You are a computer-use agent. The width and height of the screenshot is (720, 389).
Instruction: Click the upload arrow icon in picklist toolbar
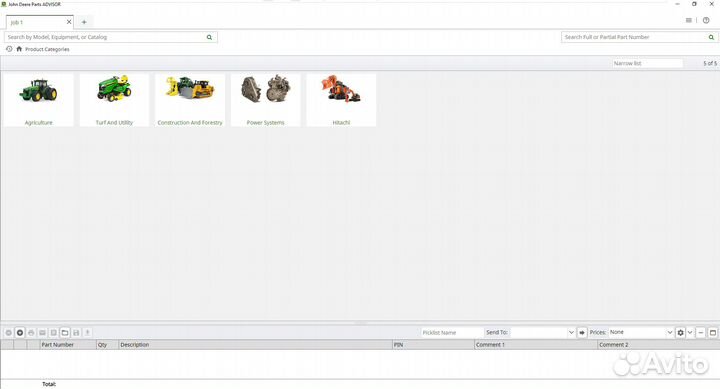coord(87,333)
